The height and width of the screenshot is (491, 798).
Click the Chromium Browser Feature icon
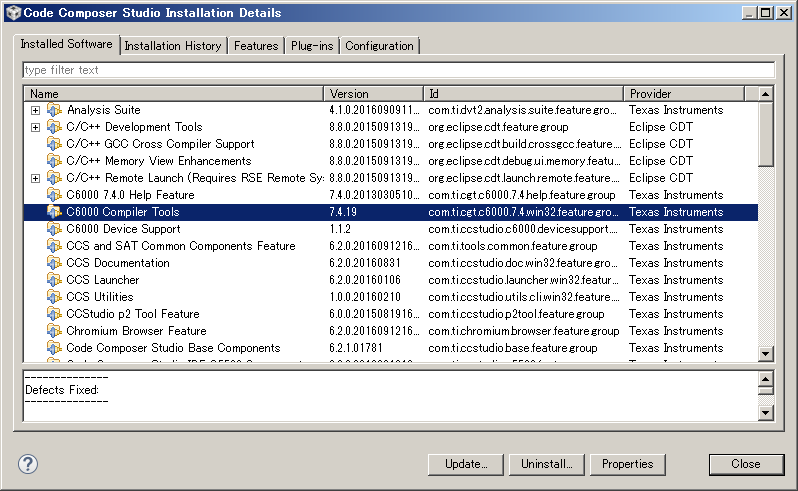tap(54, 331)
